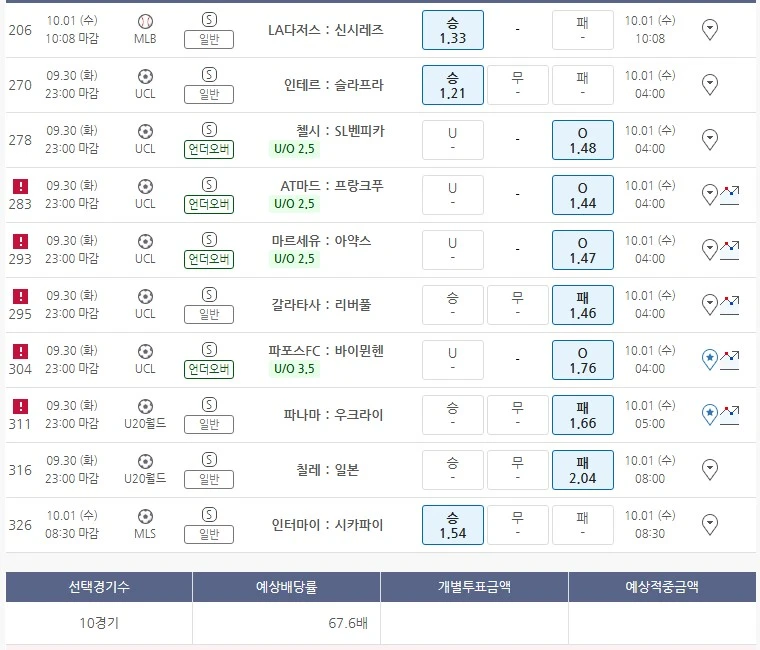Click the red alert icon on game 311
The image size is (760, 650).
point(20,406)
